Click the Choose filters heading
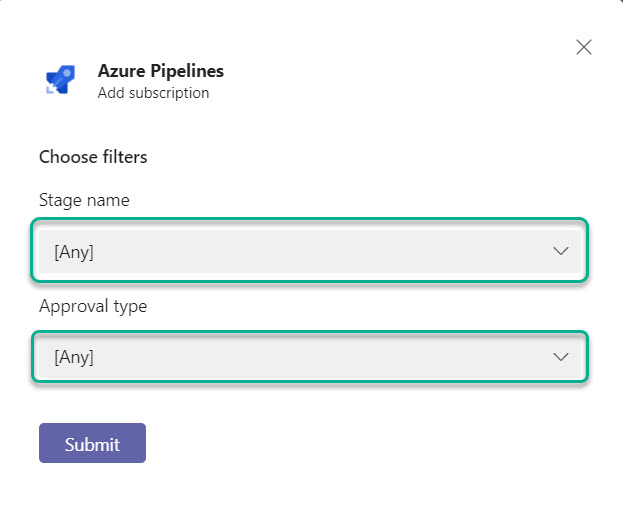The image size is (623, 508). (x=93, y=157)
